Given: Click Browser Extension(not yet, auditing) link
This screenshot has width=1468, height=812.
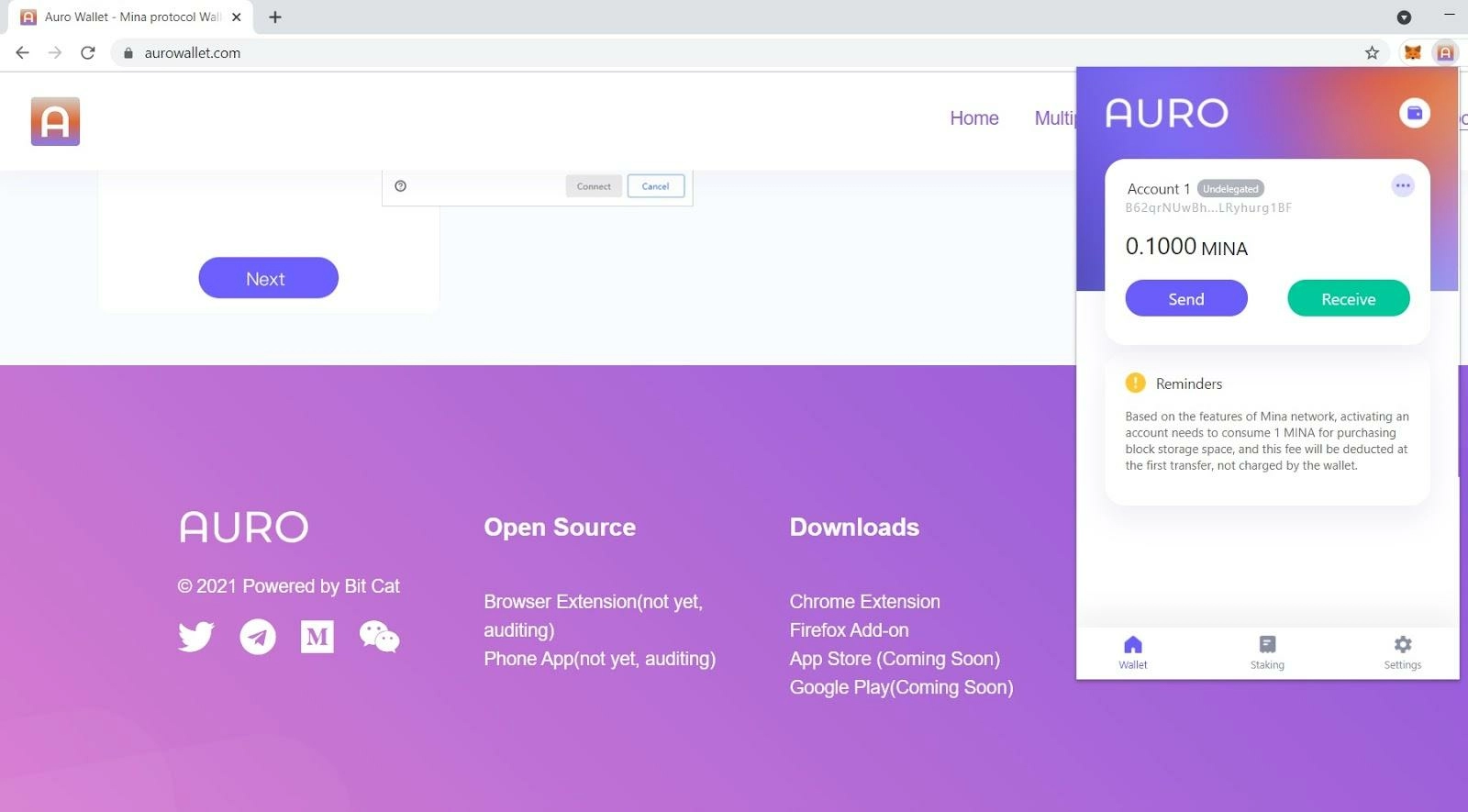Looking at the screenshot, I should click(x=593, y=616).
